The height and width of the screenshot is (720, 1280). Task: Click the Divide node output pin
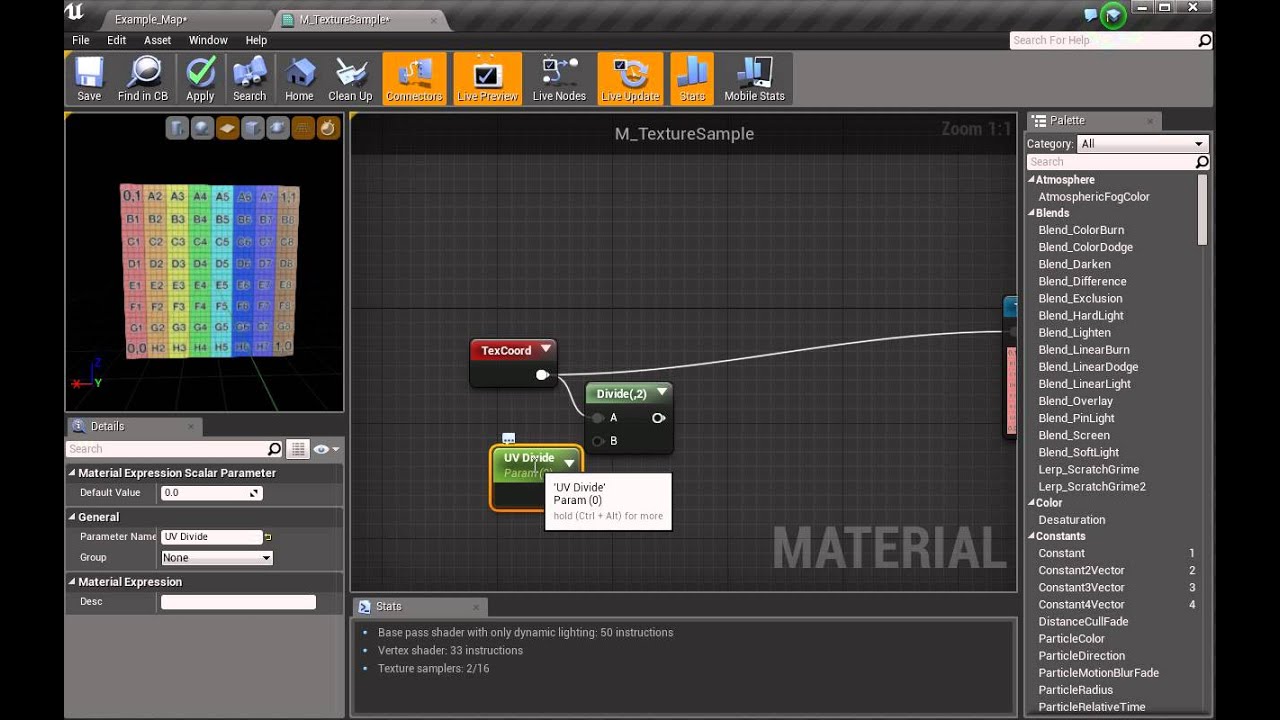point(658,418)
